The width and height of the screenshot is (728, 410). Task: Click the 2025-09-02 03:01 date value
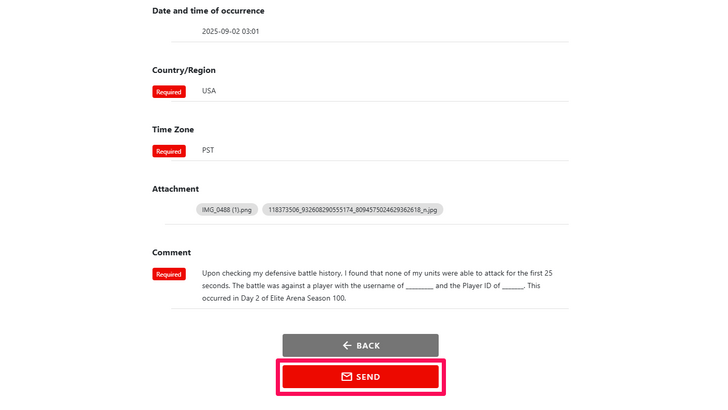[230, 31]
